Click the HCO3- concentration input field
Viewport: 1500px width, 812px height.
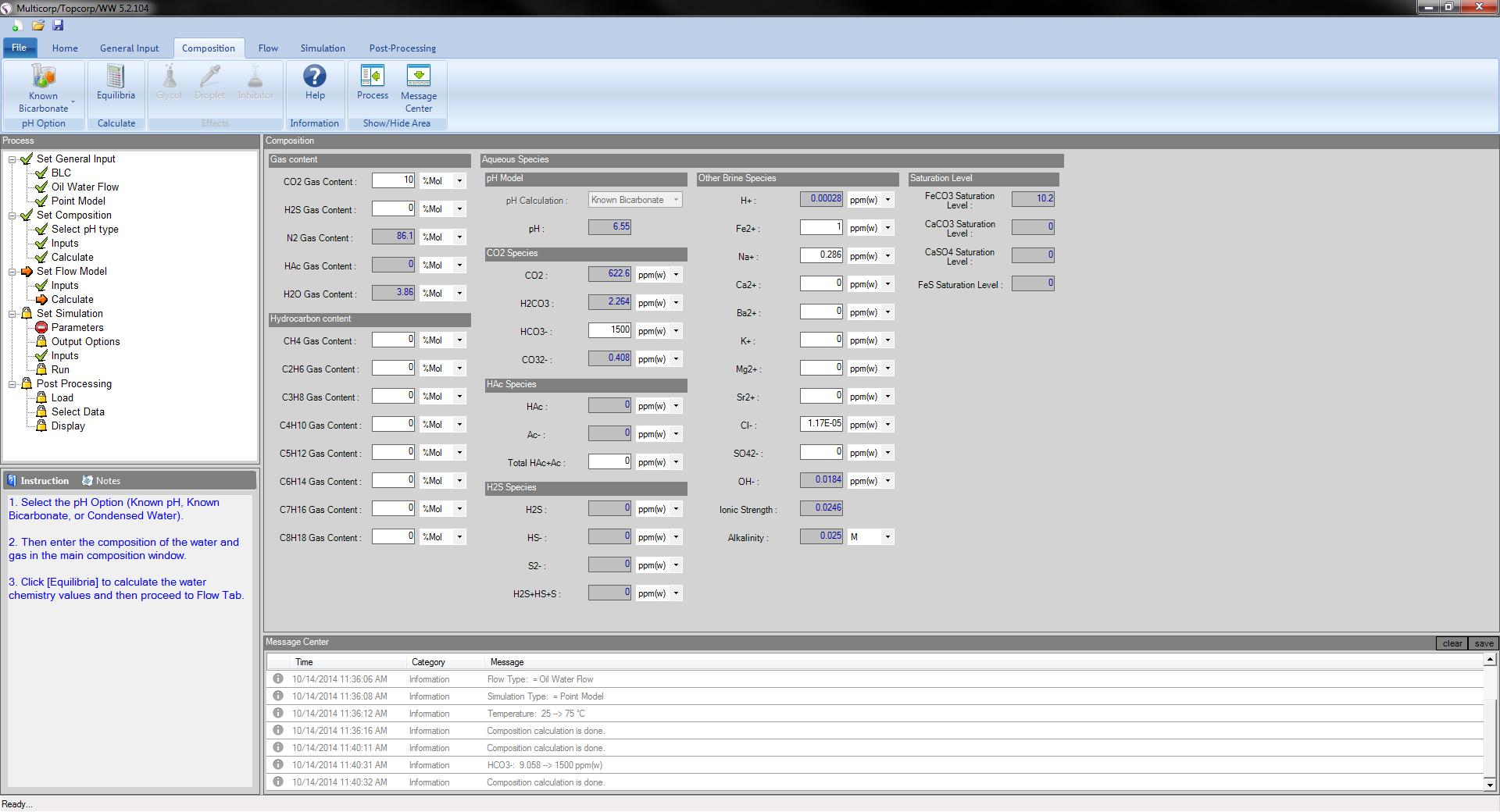tap(609, 330)
